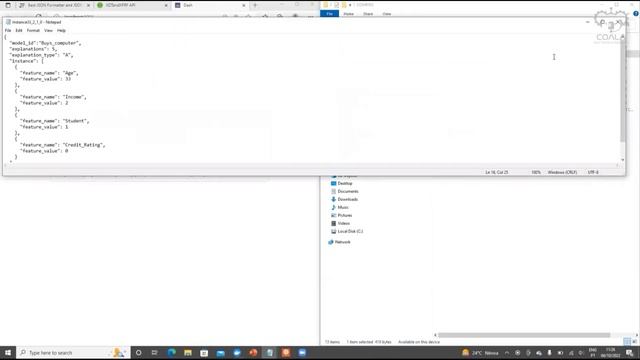640x360 pixels.
Task: Click the File Explorer help icon
Action: coord(636,13)
